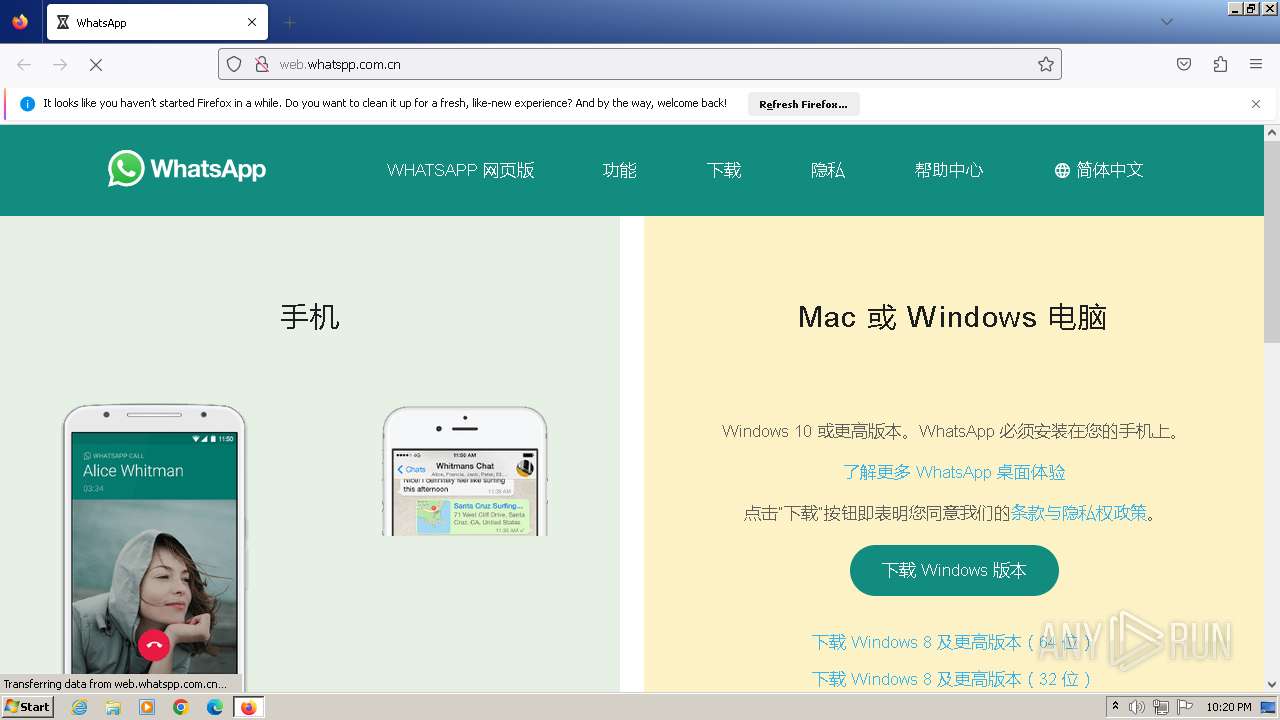The width and height of the screenshot is (1280, 720).
Task: Close the WhatsApp tab
Action: point(252,22)
